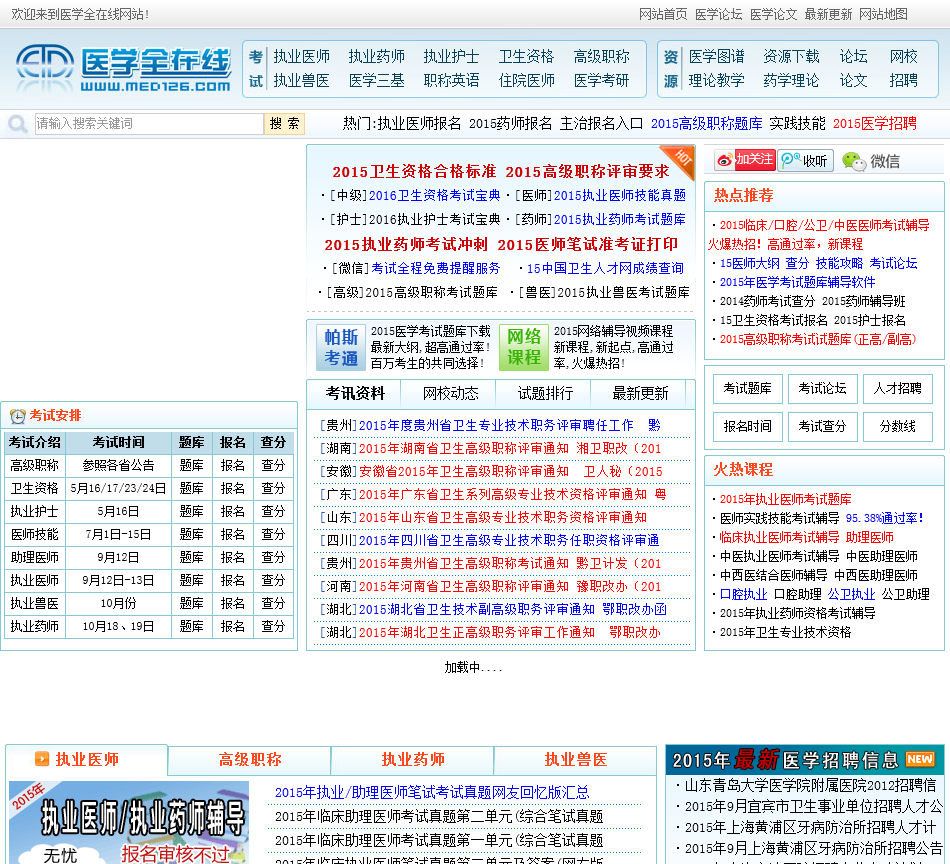Open the 2015年执业医师考试题库 hot course link
Viewport: 950px width, 864px height.
click(785, 499)
